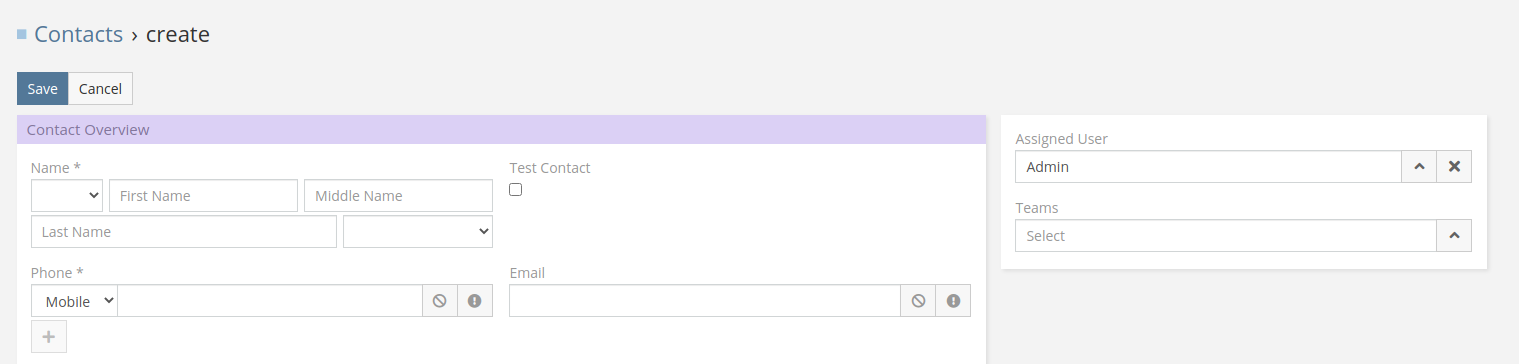Screen dimensions: 1519x364
Task: Cancel contact creation
Action: click(x=100, y=88)
